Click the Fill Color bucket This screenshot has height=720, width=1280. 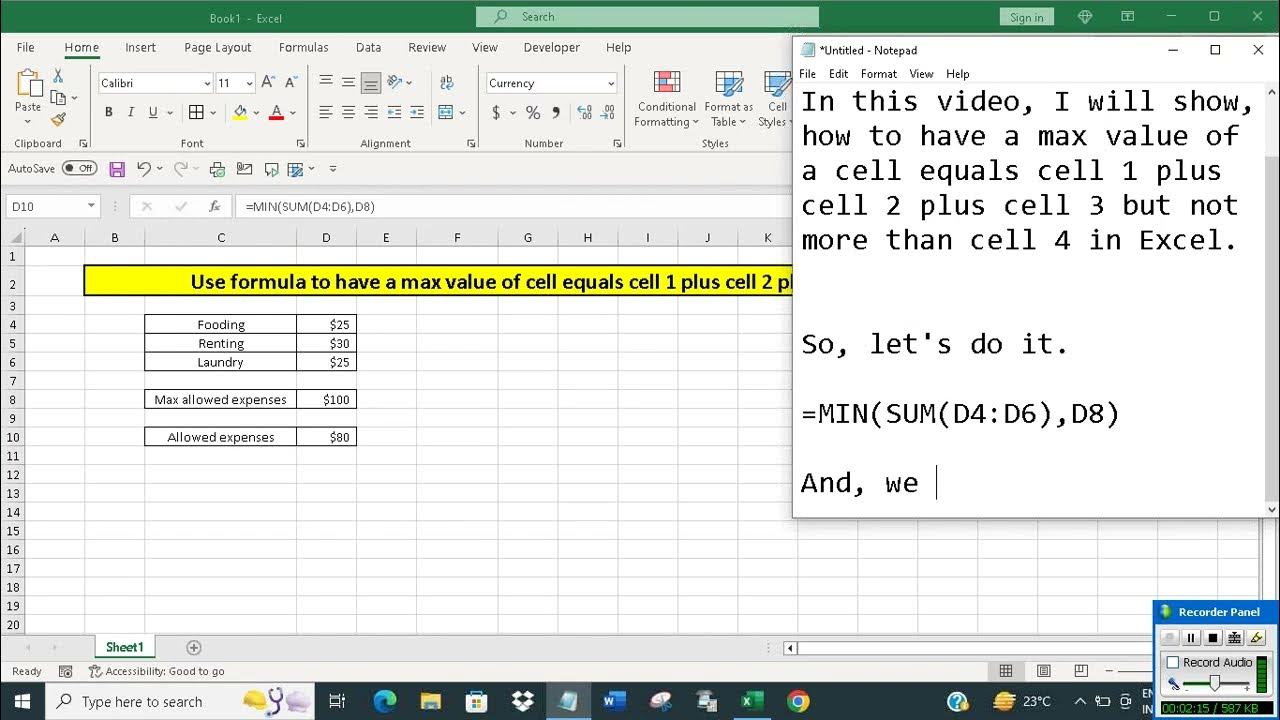point(240,113)
